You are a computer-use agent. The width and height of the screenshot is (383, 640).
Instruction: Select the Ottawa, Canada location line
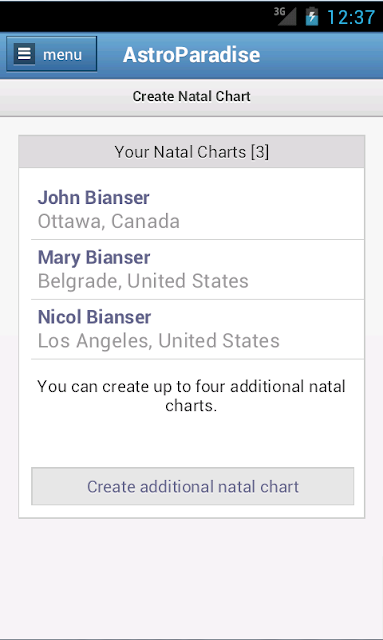[109, 221]
